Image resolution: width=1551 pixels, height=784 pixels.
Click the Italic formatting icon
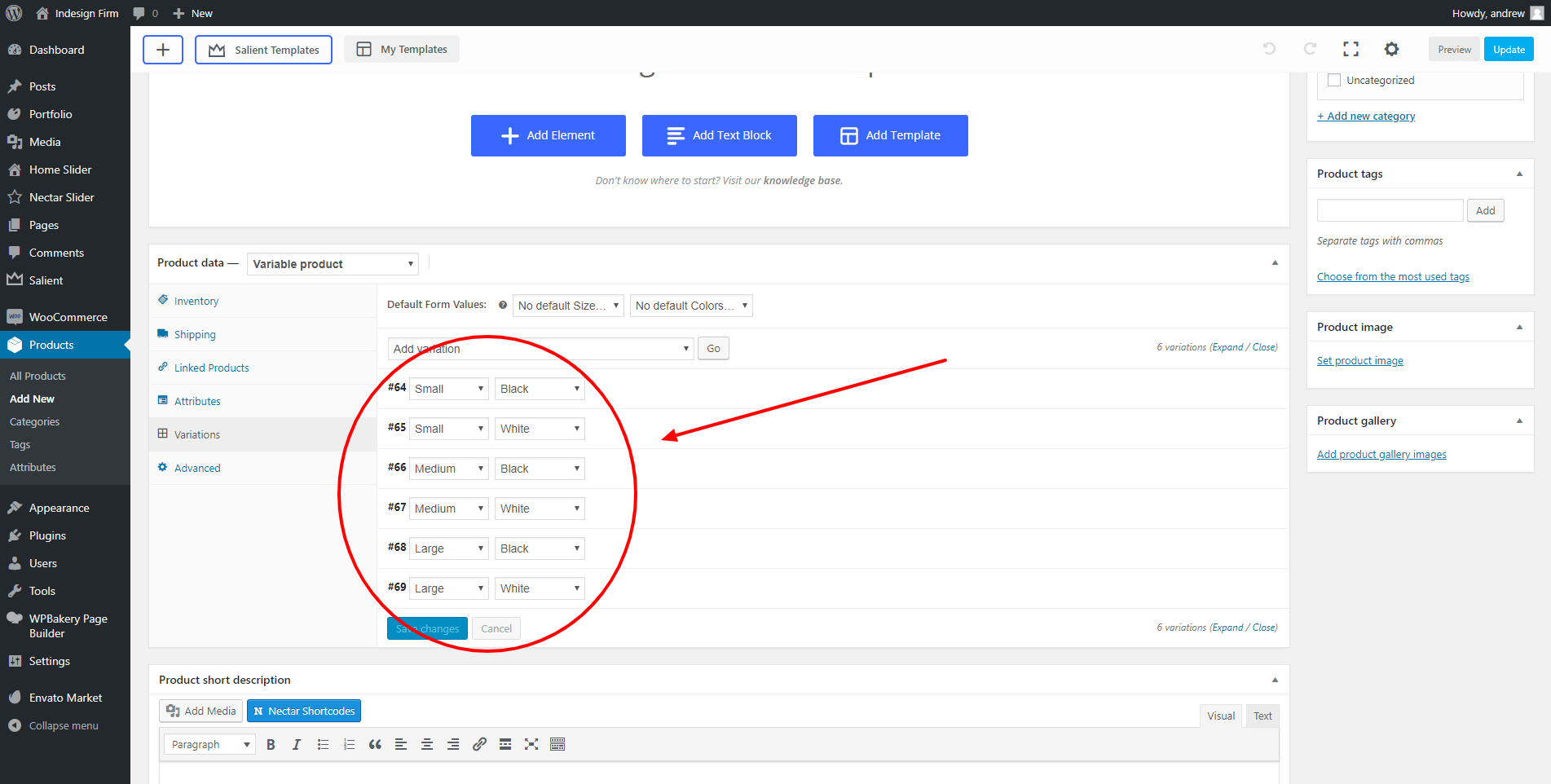tap(297, 744)
